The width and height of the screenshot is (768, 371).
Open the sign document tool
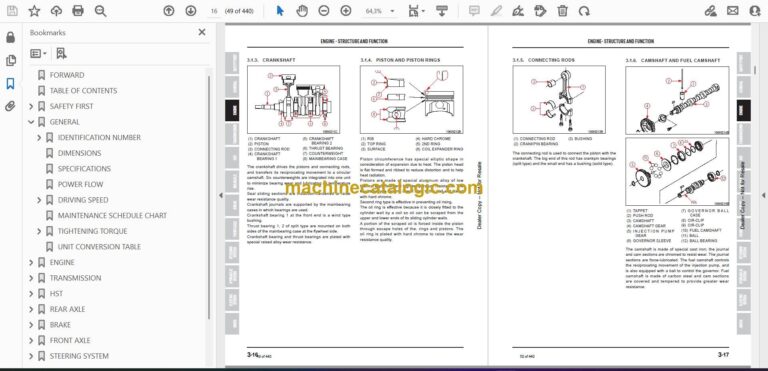point(518,11)
